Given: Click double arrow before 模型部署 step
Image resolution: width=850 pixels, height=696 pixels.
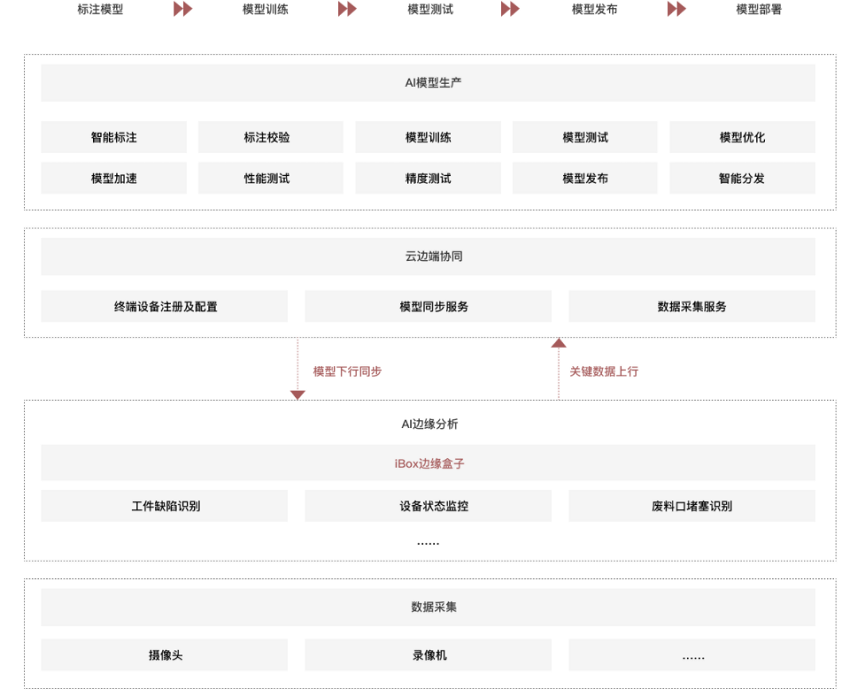Looking at the screenshot, I should [x=677, y=9].
